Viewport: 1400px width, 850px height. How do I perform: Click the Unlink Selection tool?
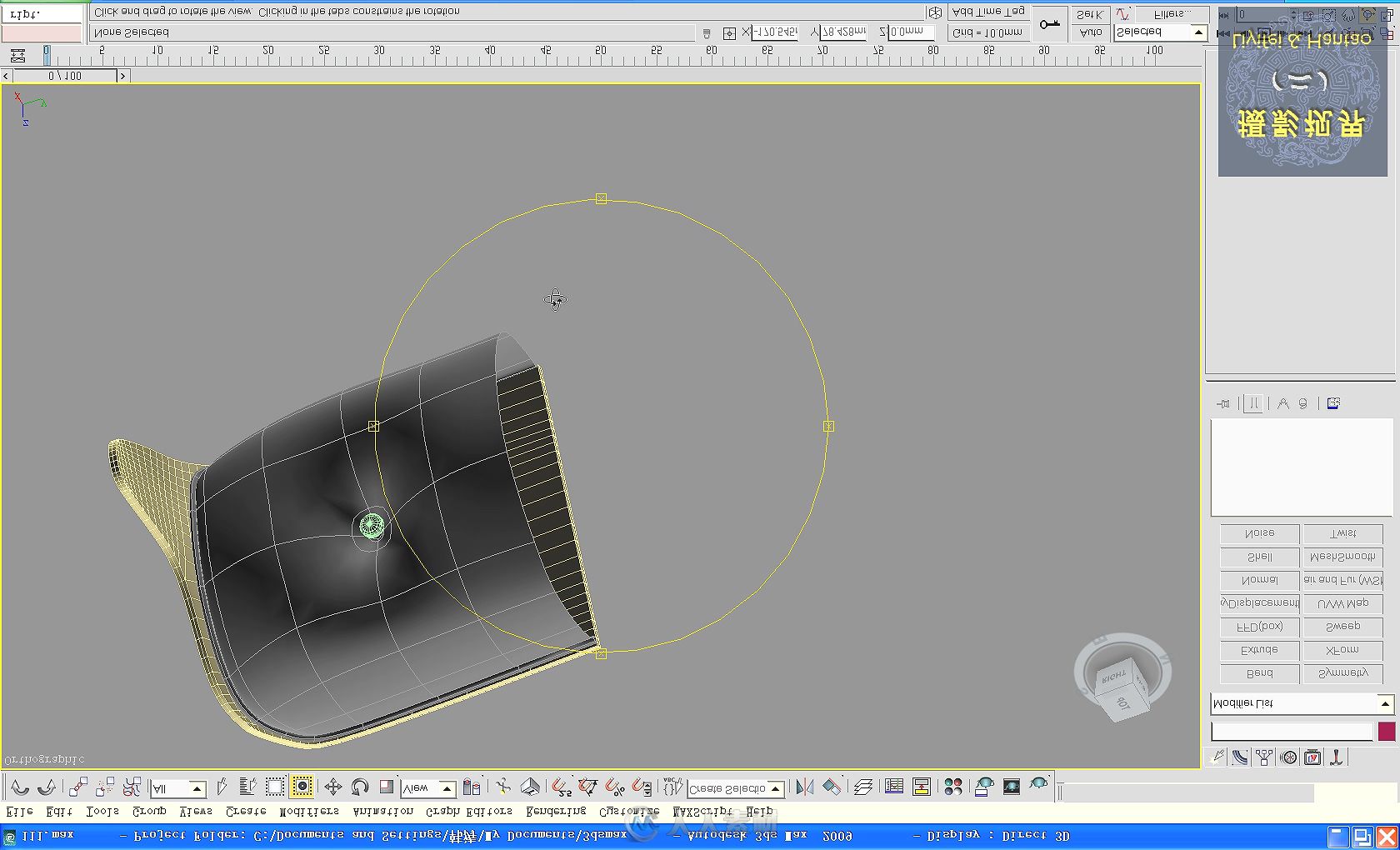105,787
